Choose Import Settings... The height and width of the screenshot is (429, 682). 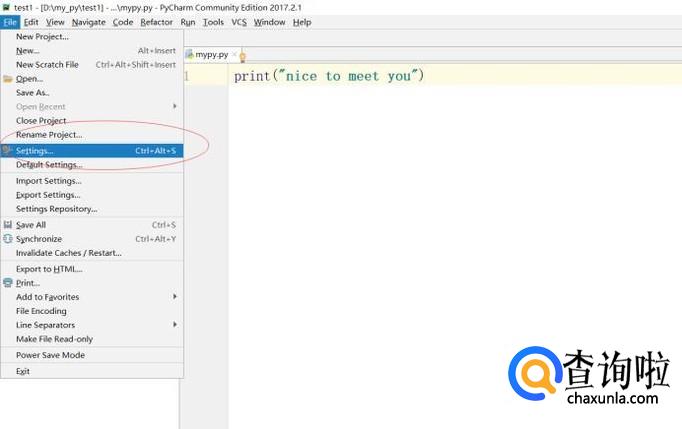tap(92, 181)
